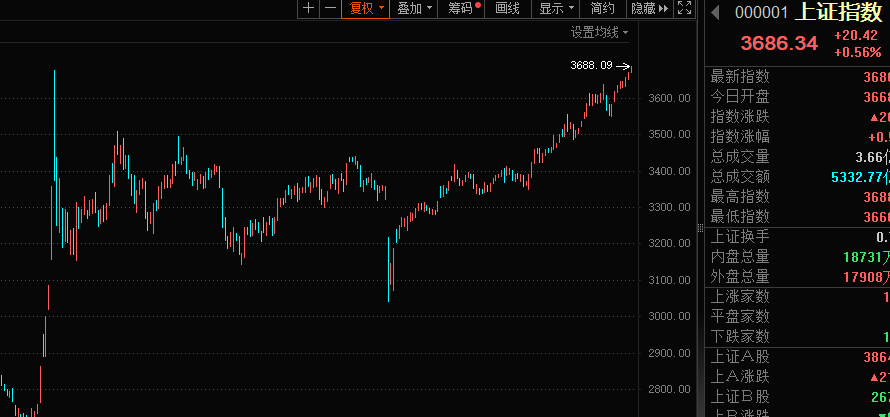Open the 设置均线 moving average settings
890x417 pixels.
coord(599,32)
